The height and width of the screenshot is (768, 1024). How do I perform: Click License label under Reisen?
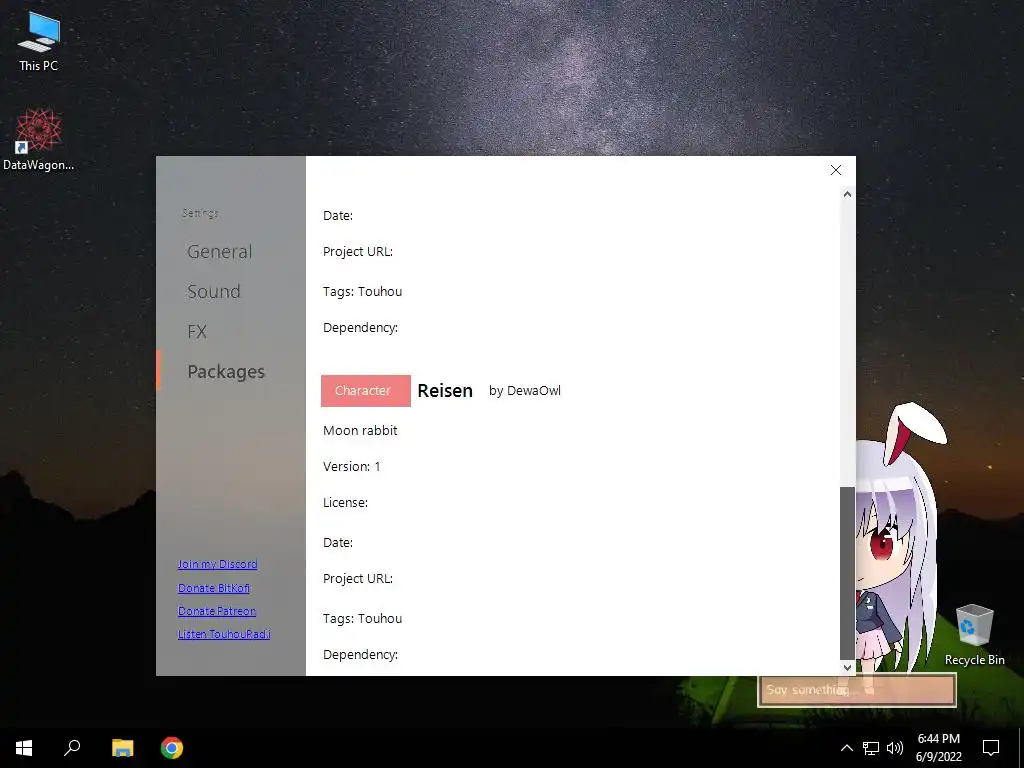(x=345, y=502)
